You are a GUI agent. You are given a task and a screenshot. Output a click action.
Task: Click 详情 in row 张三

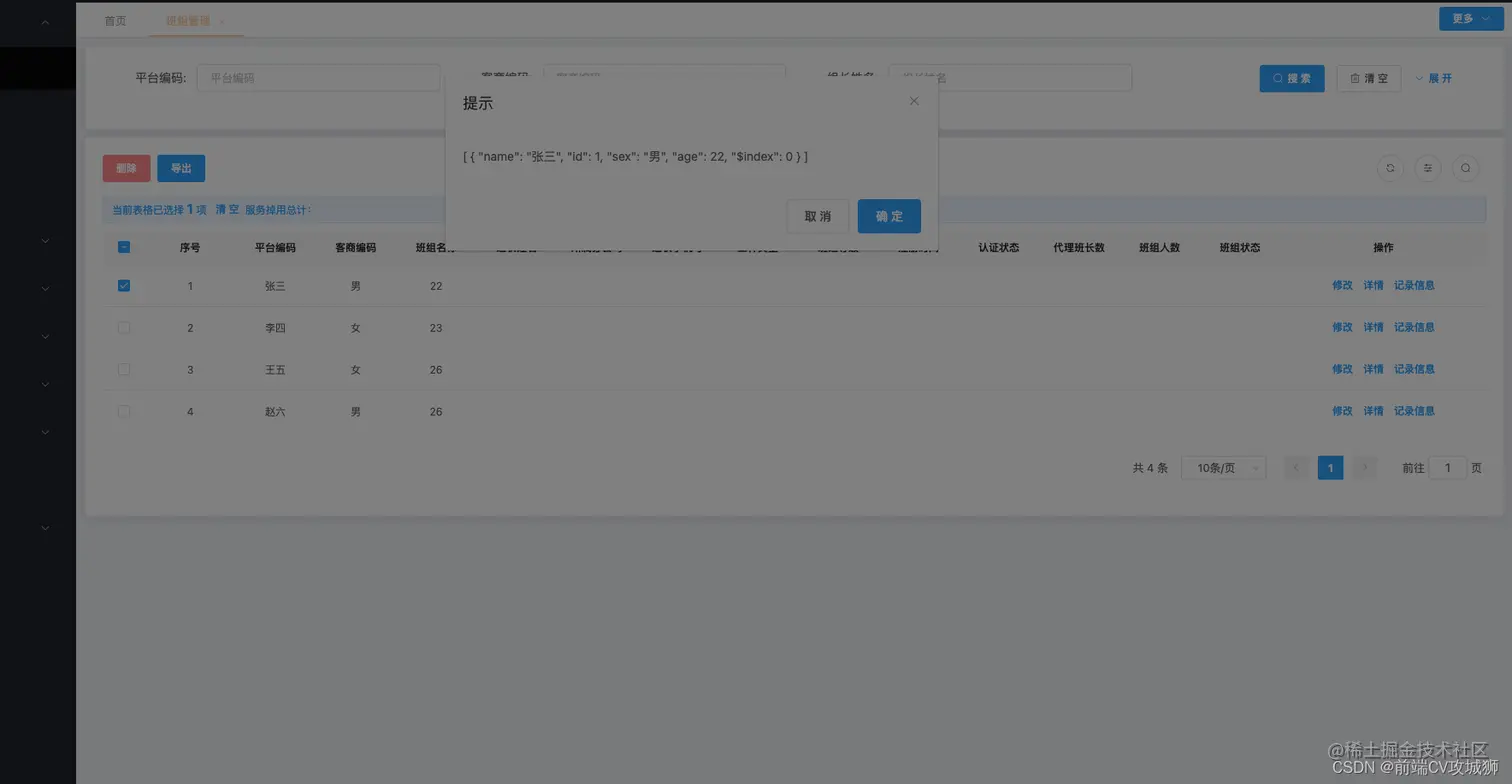coord(1374,286)
